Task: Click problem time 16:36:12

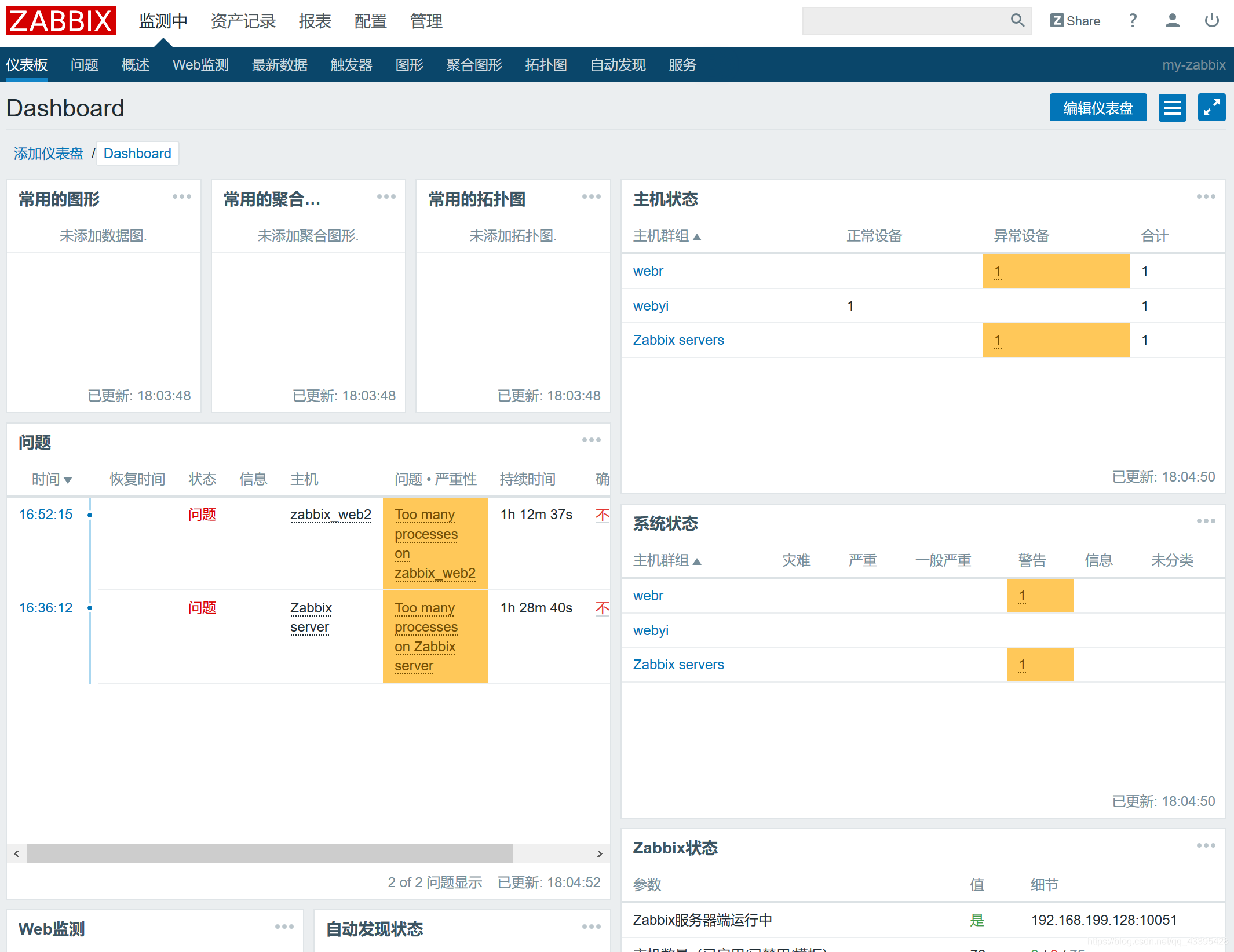Action: tap(46, 608)
